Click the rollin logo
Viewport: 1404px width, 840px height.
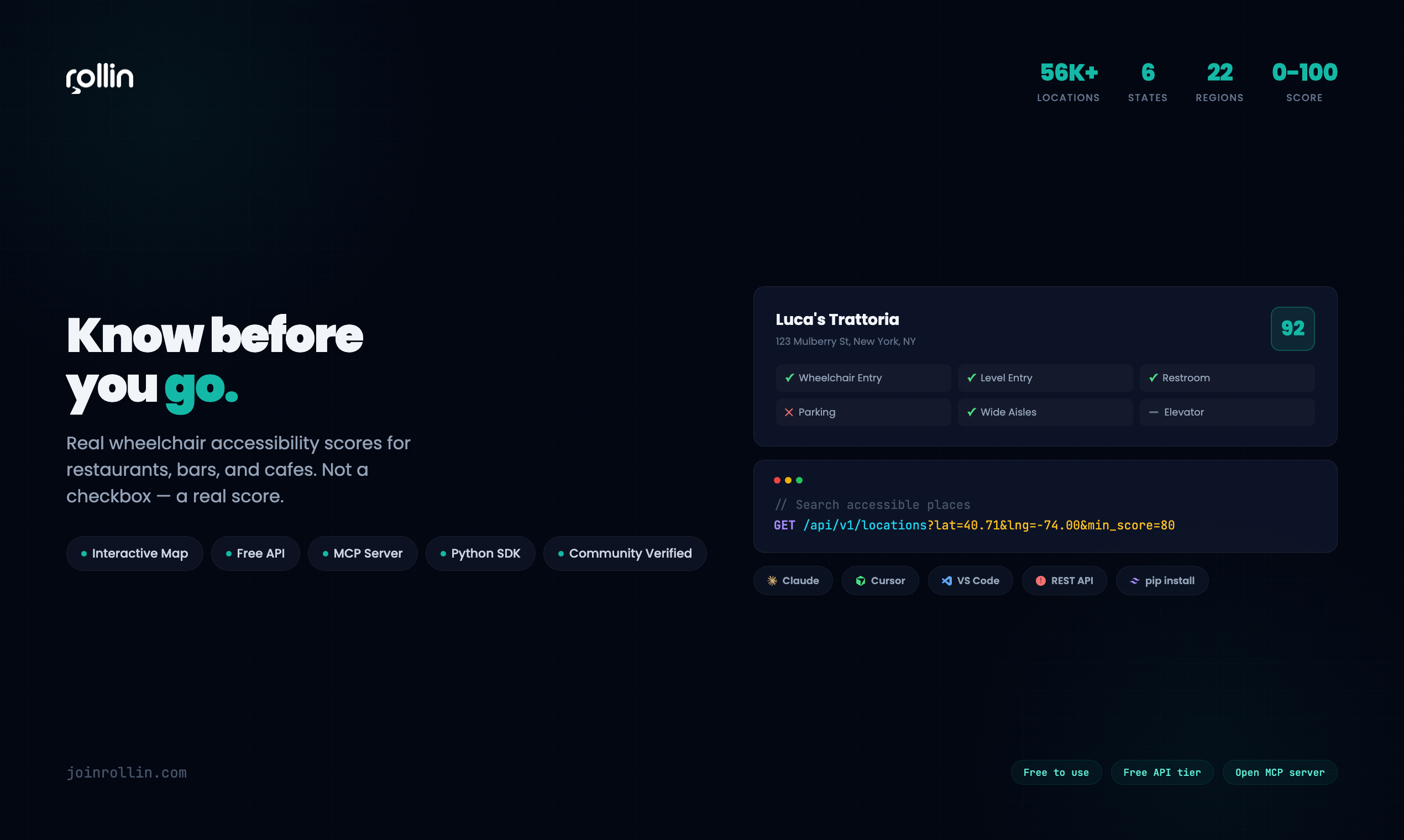(99, 77)
